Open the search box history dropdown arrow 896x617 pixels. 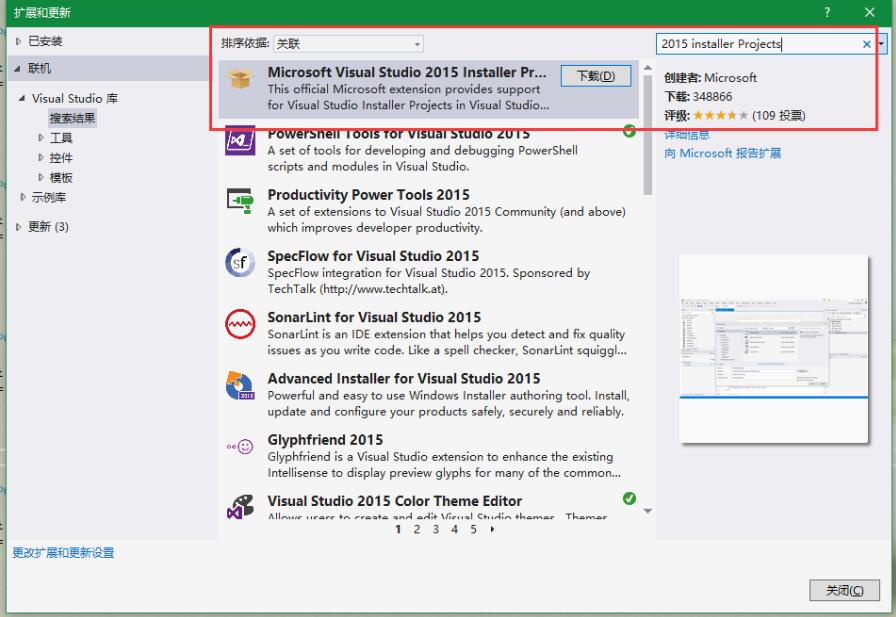882,44
